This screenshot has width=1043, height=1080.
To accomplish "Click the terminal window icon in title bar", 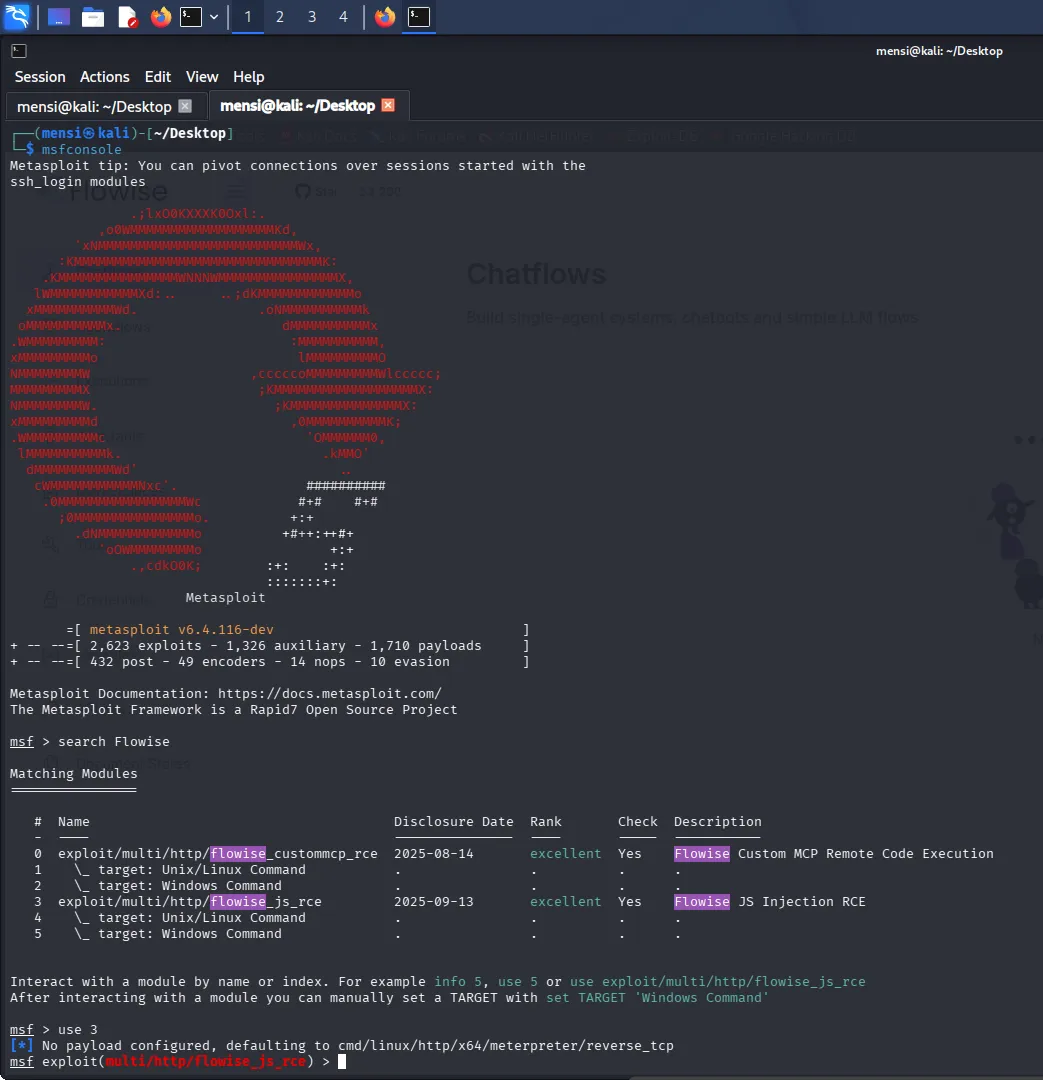I will coord(19,51).
